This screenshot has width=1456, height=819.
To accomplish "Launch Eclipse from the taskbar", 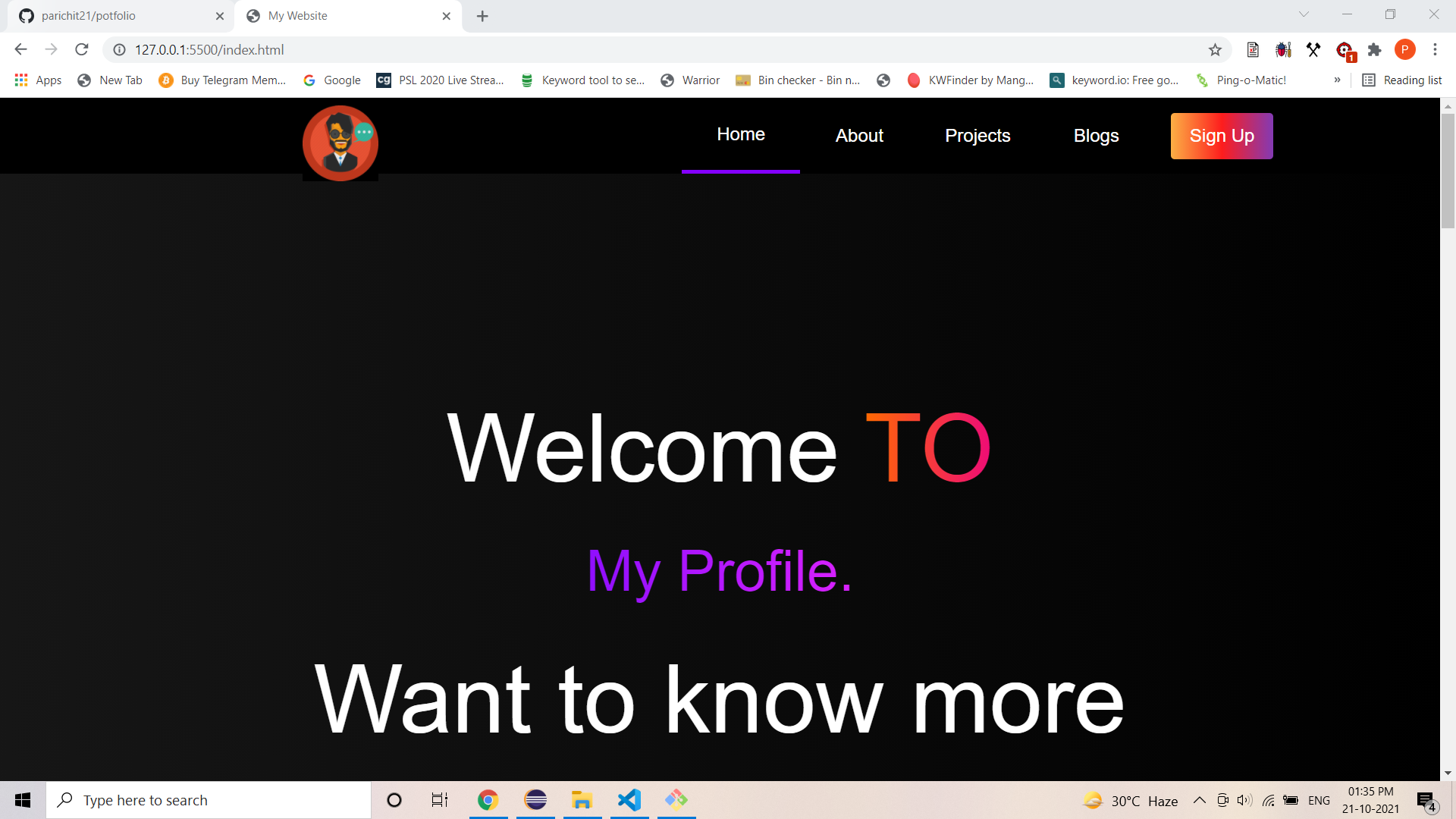I will point(535,799).
